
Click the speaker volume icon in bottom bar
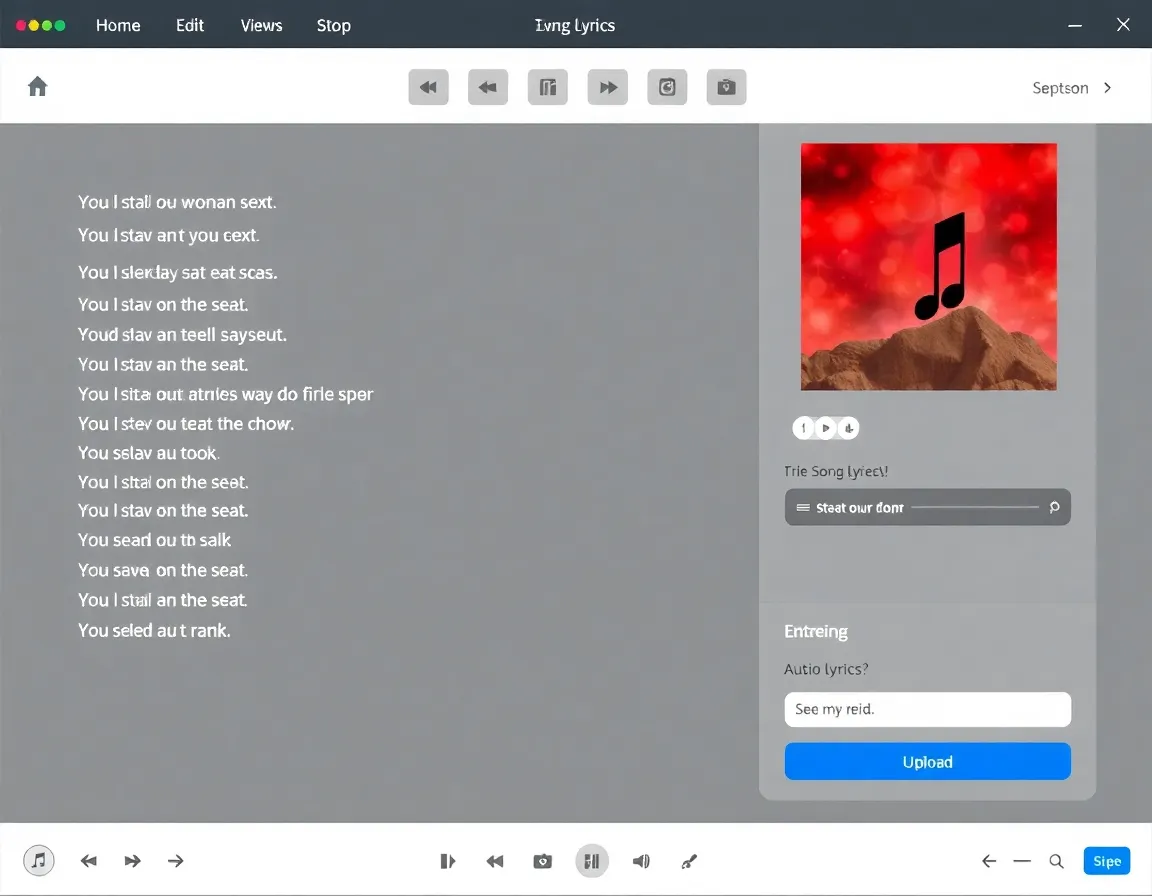pos(641,861)
